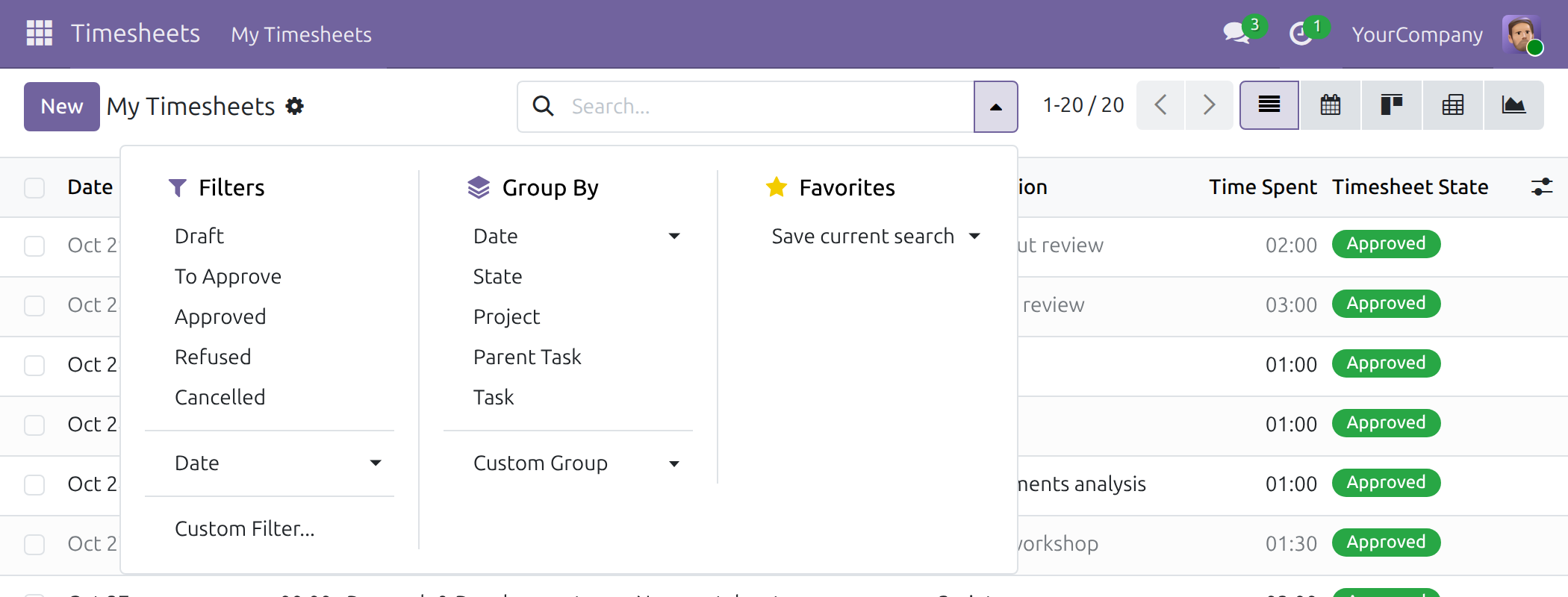Sort by the Time Spent column header
This screenshot has height=597, width=1568.
tap(1263, 187)
